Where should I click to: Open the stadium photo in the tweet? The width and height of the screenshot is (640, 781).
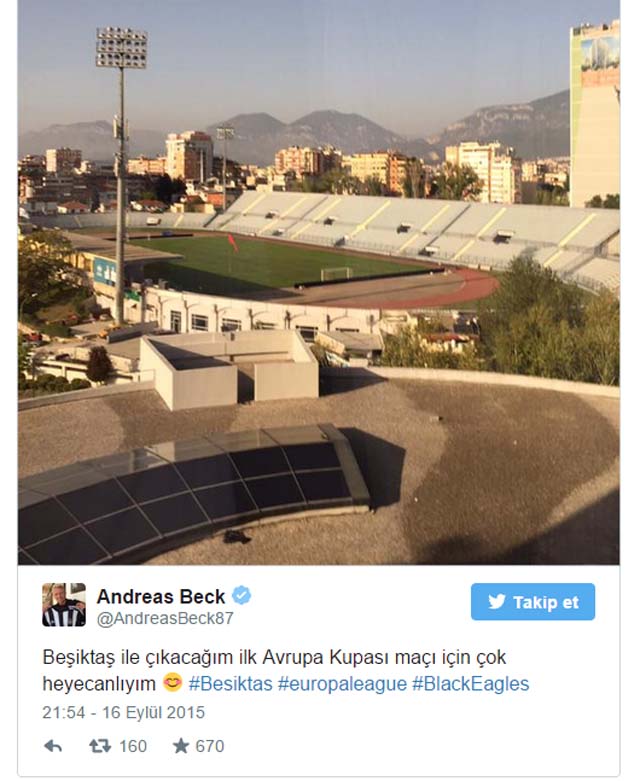(319, 282)
